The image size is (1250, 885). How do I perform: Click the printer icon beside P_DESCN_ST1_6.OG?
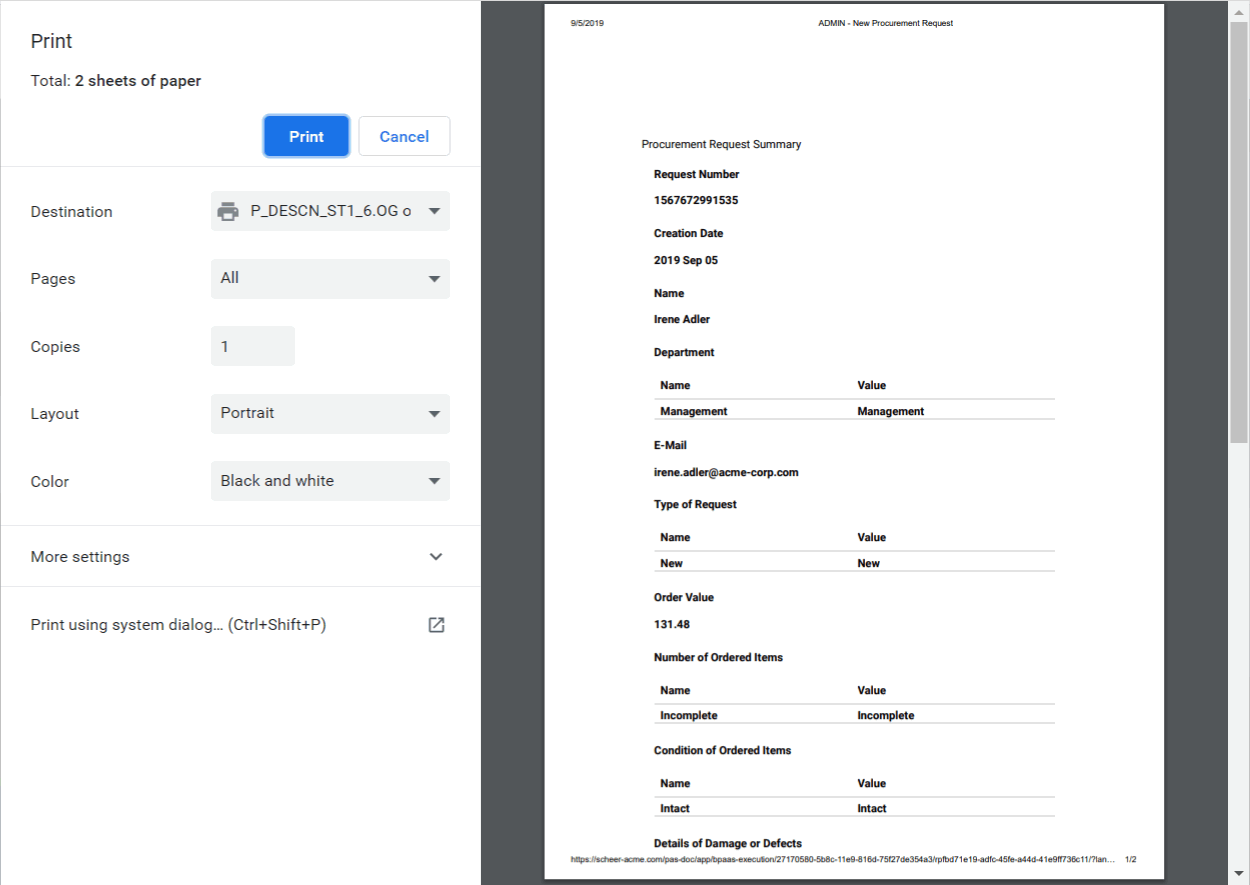click(x=229, y=210)
